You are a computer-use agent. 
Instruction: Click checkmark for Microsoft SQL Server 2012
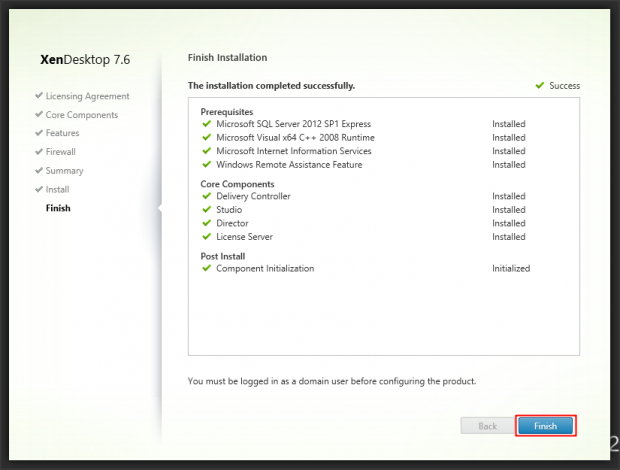tap(206, 124)
